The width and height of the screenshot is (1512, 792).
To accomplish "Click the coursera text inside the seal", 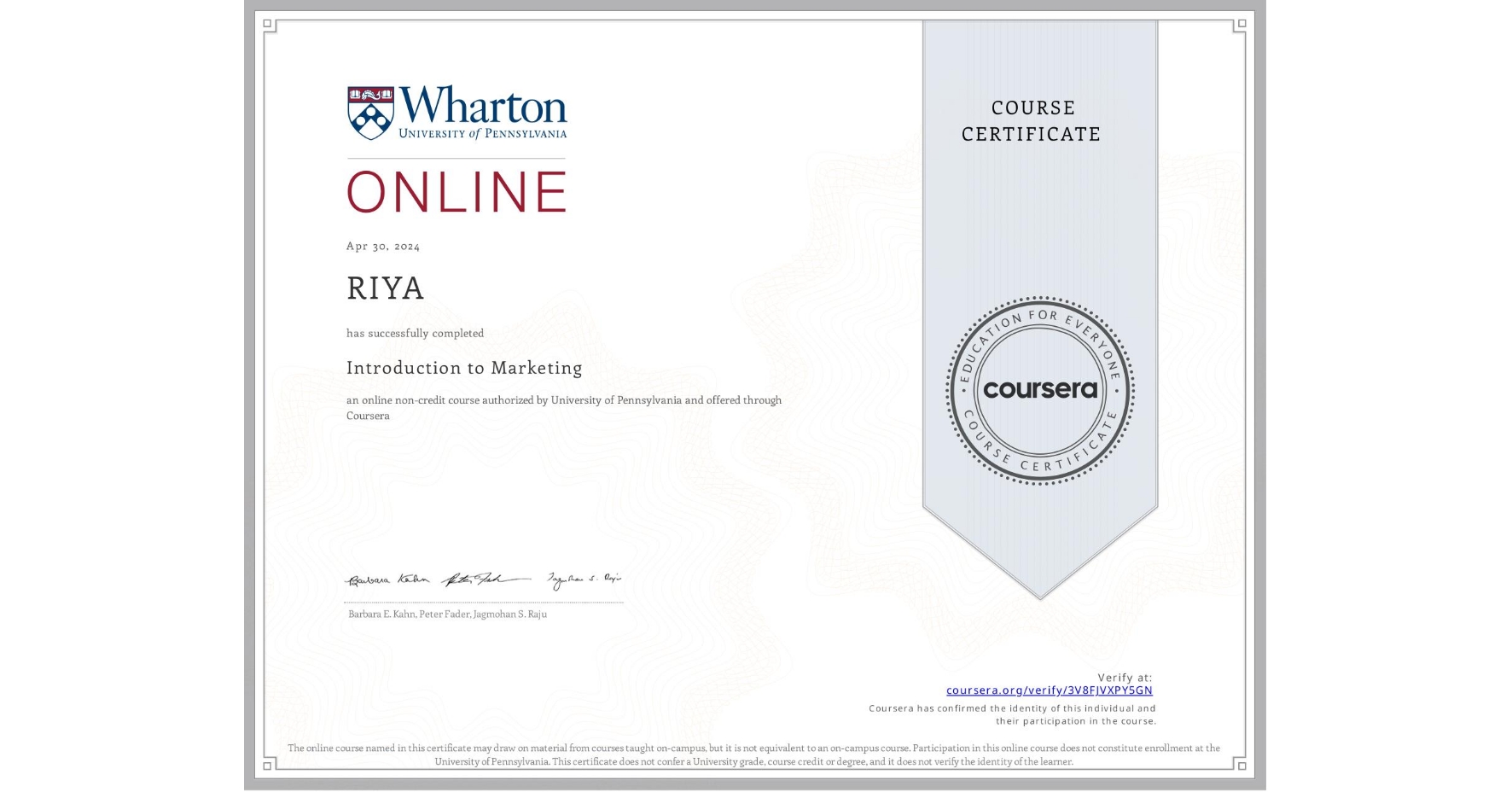I will 1040,391.
